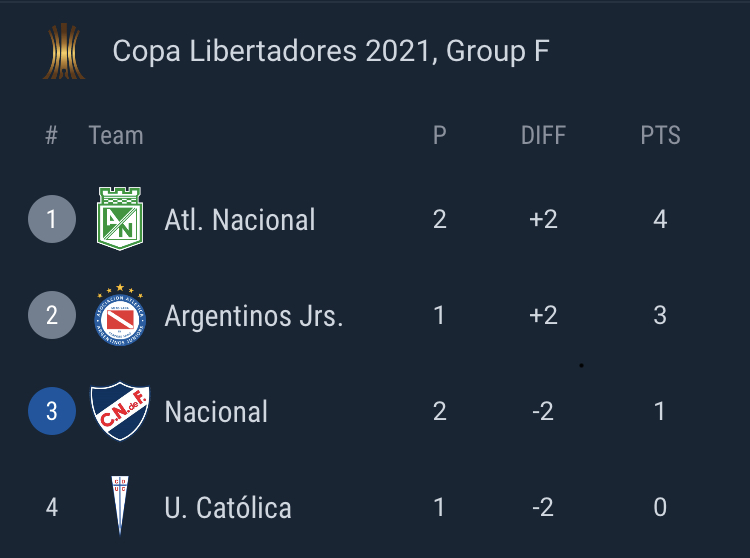Viewport: 750px width, 558px height.
Task: Click Argentinos Jrs. +2 goal difference
Action: pos(543,315)
